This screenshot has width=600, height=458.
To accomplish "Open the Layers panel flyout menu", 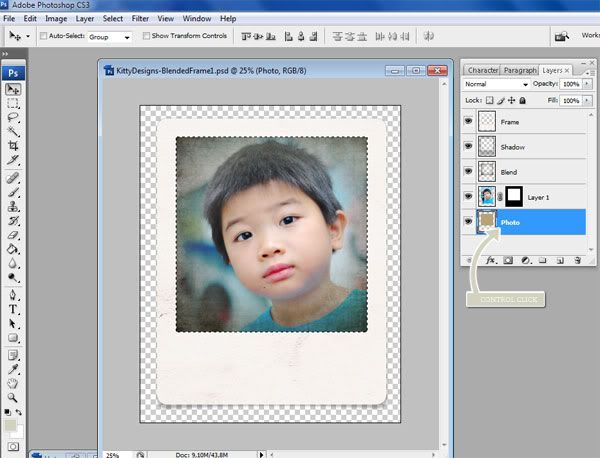I will (x=589, y=72).
